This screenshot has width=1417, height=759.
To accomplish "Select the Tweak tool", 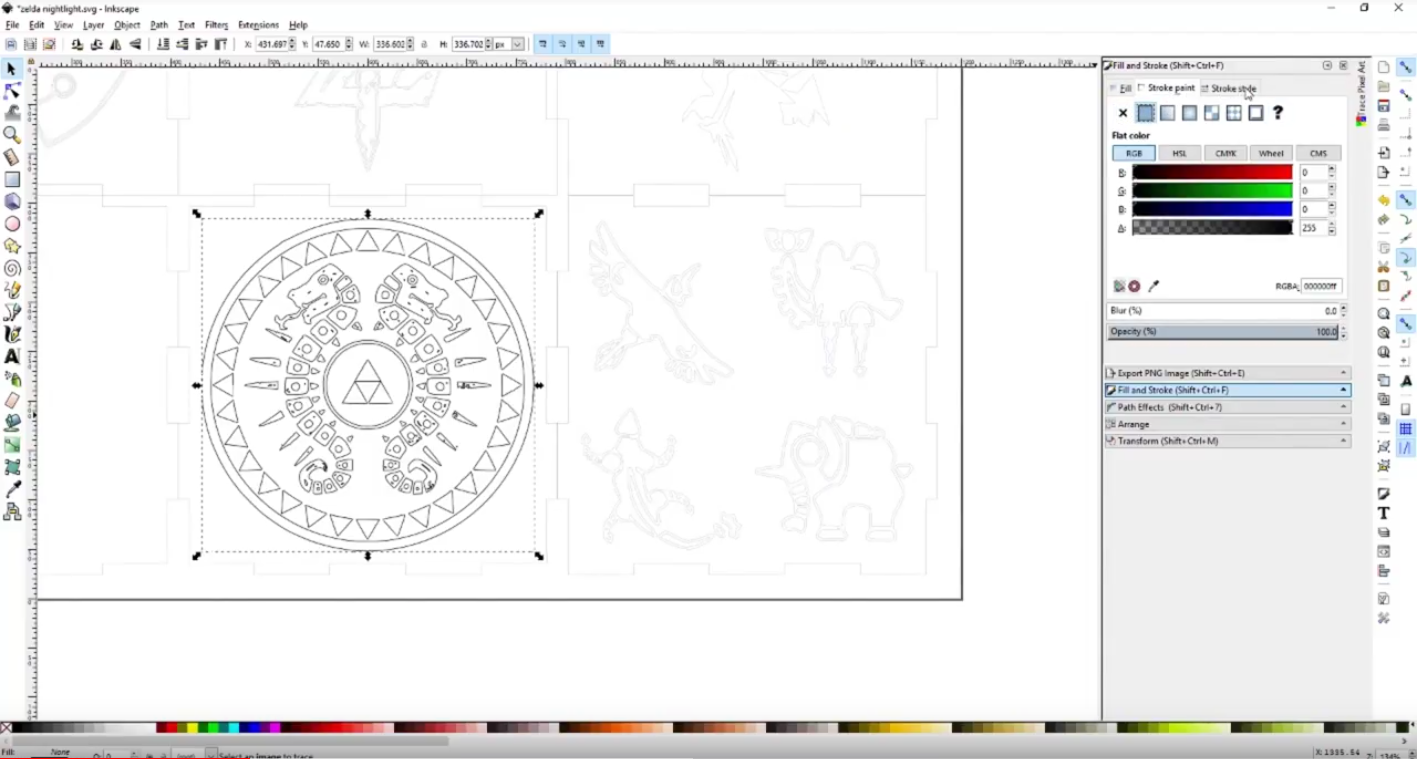I will point(11,113).
